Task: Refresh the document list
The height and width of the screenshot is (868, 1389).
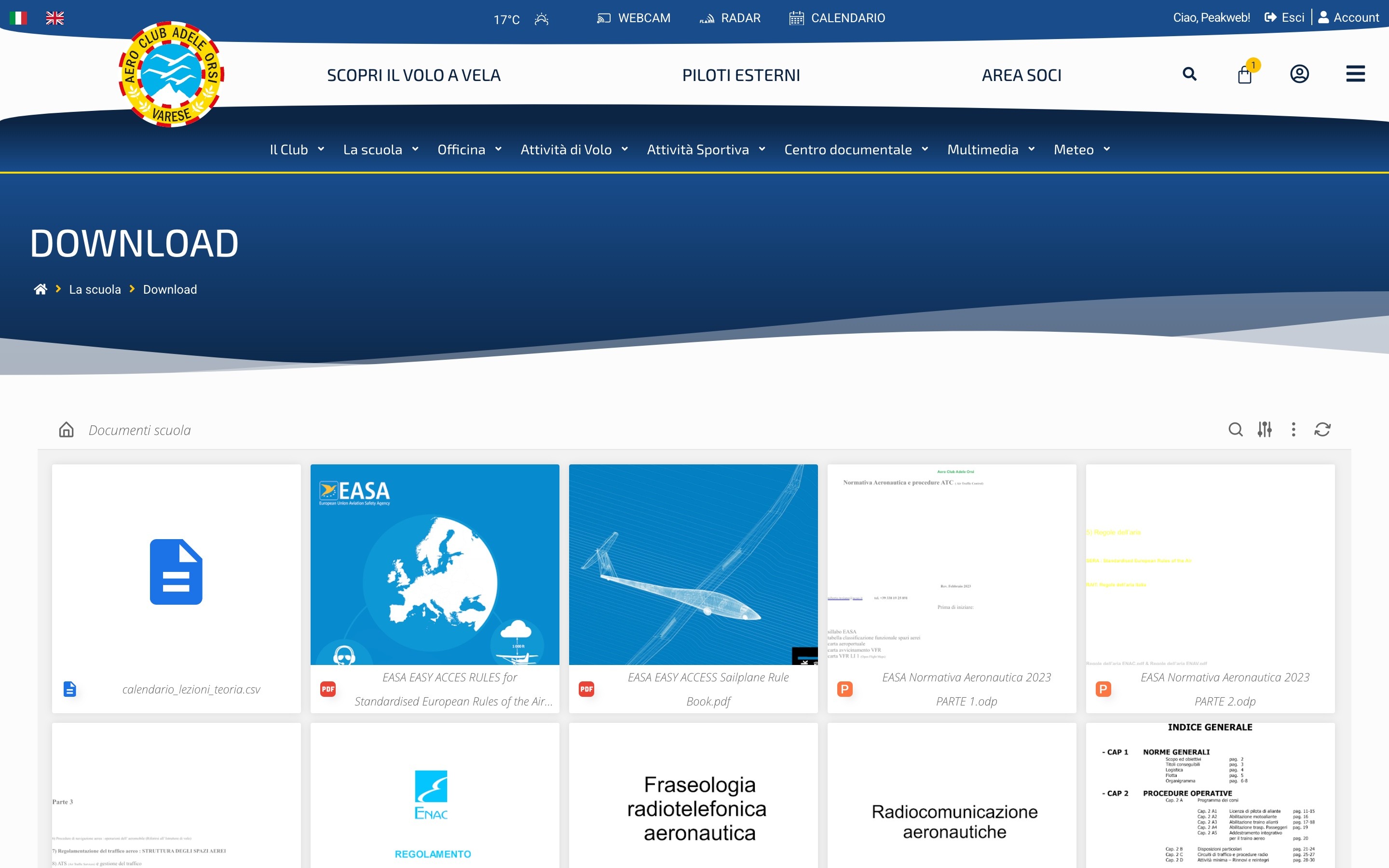Action: click(x=1322, y=429)
